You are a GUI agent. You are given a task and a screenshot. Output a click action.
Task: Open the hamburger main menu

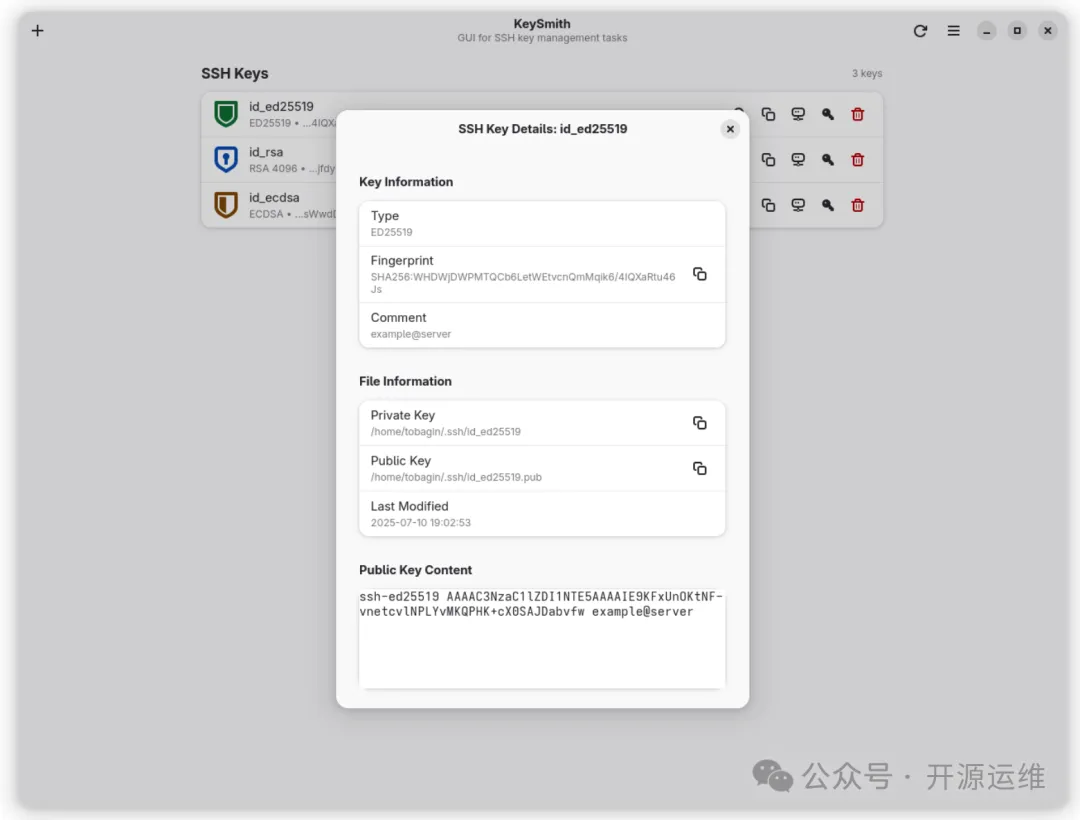click(953, 31)
